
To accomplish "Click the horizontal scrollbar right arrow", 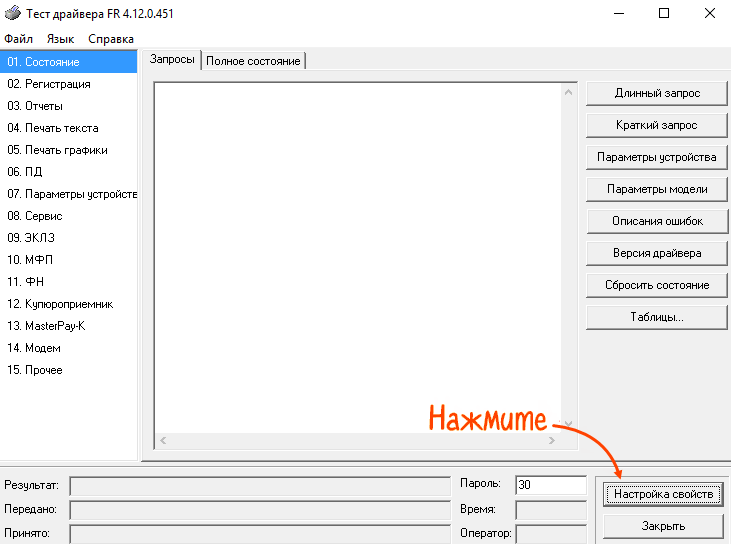I will (552, 440).
